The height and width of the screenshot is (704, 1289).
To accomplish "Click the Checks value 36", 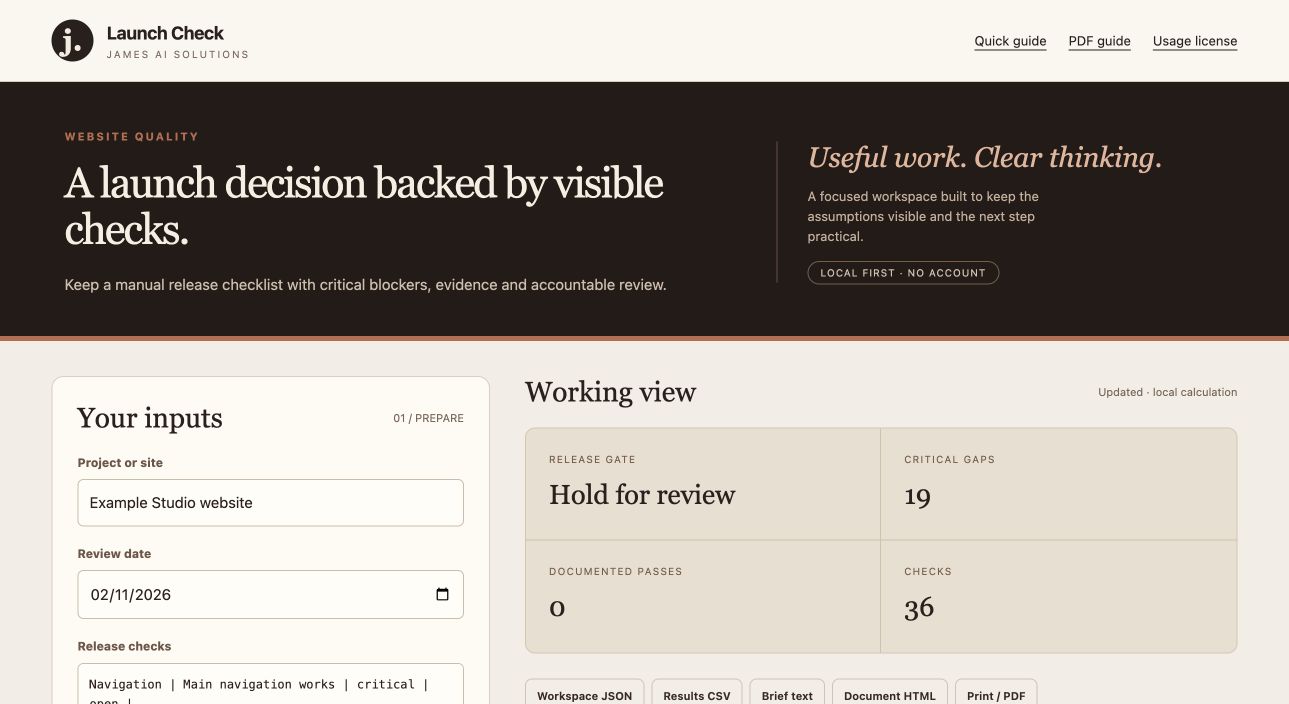I will click(x=919, y=607).
